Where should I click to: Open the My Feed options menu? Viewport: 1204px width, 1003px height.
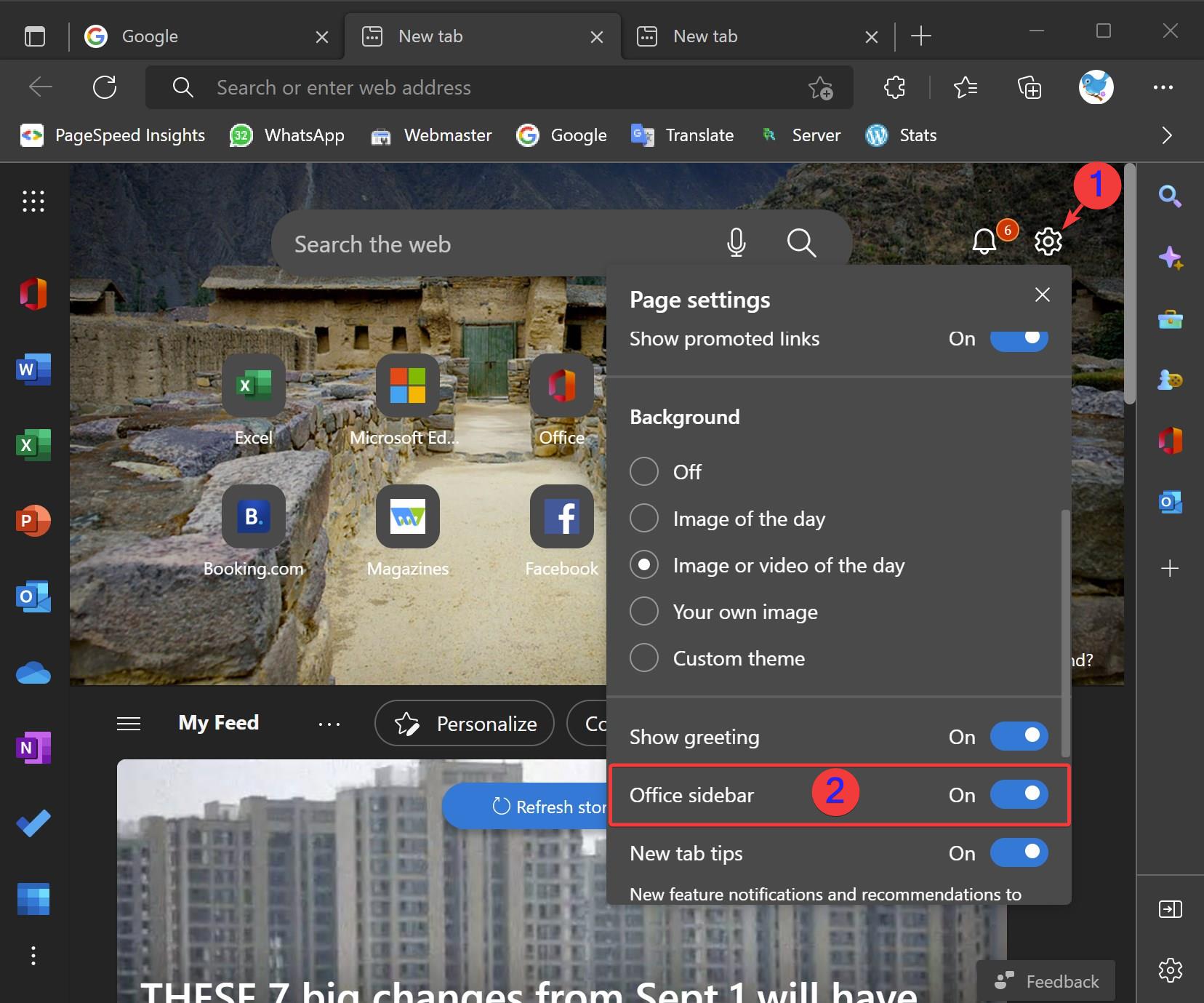pos(331,724)
